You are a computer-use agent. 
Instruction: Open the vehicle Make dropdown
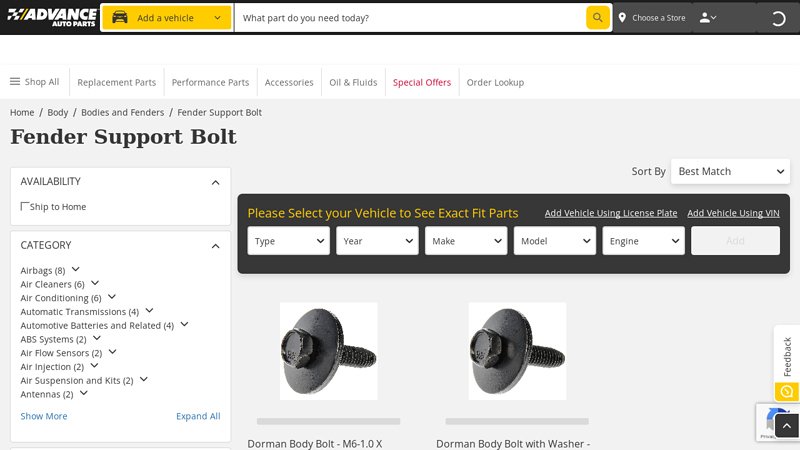pyautogui.click(x=466, y=241)
